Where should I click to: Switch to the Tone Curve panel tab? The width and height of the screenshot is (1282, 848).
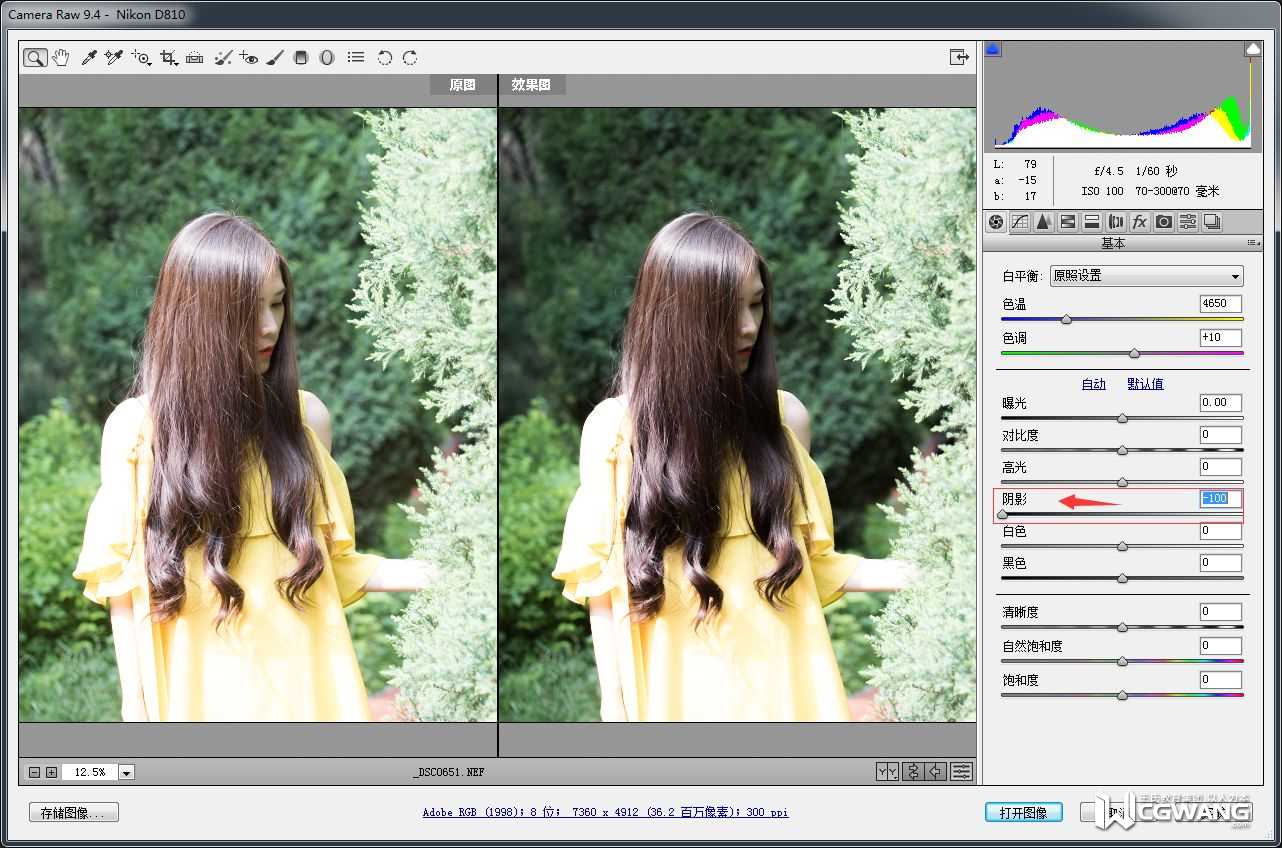pos(1020,222)
